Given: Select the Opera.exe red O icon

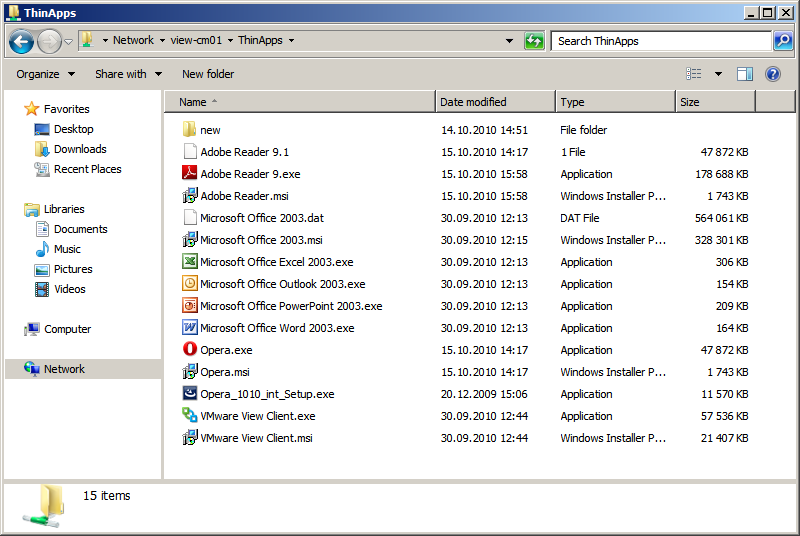Looking at the screenshot, I should pyautogui.click(x=189, y=349).
